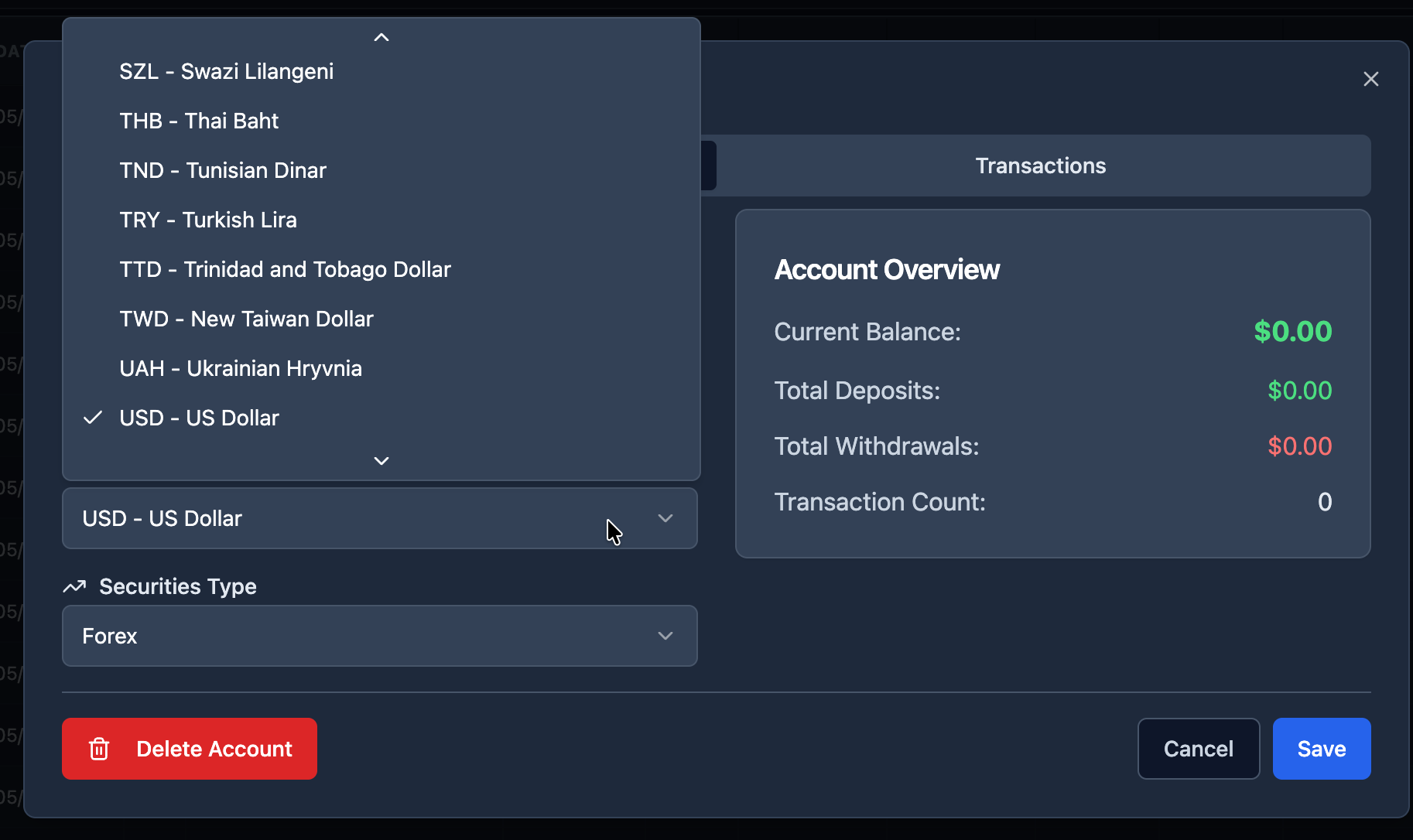The image size is (1413, 840).
Task: Click the trash icon in Delete Account
Action: click(99, 749)
